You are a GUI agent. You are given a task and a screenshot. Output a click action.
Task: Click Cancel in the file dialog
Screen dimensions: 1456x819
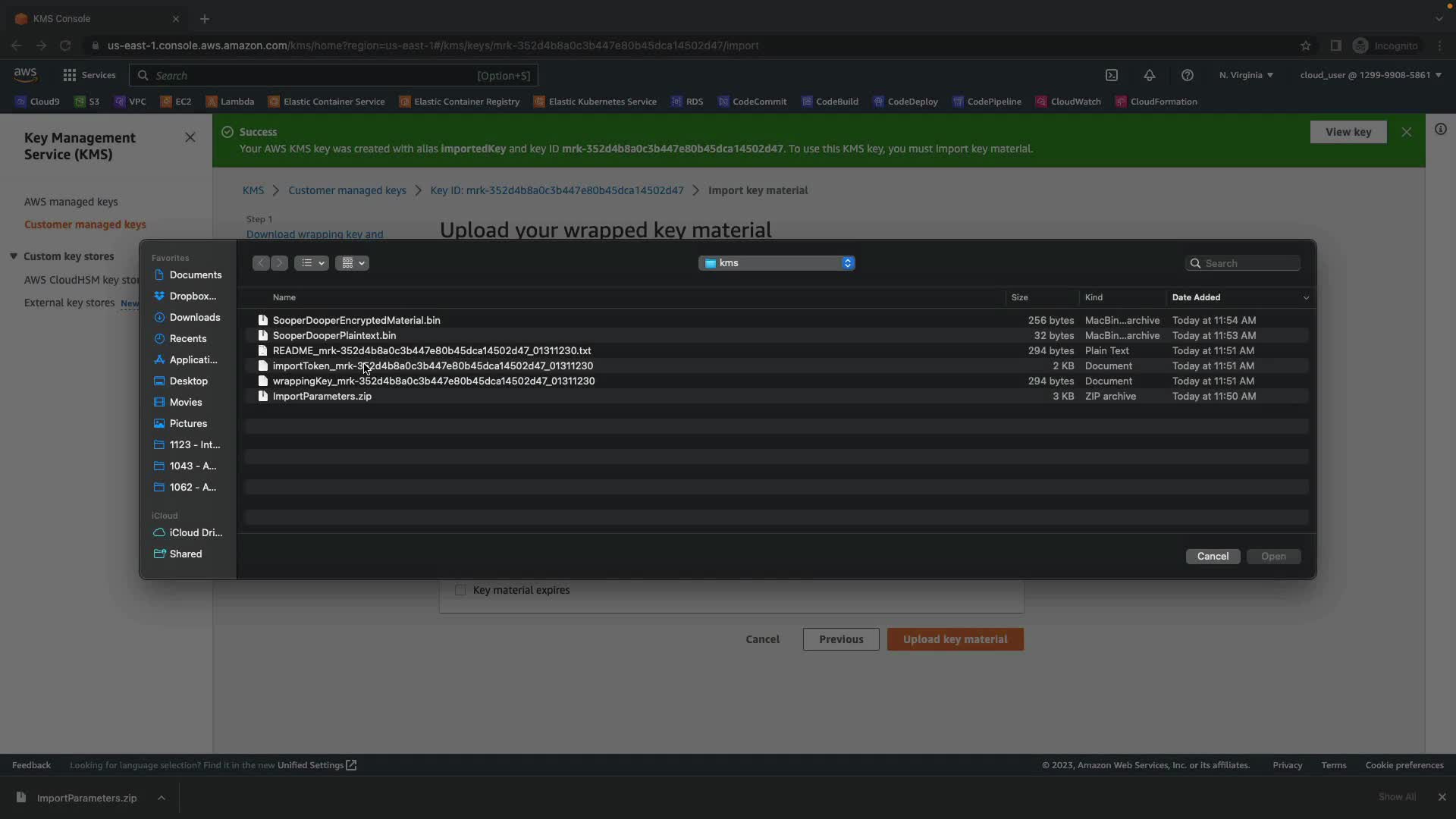[x=1213, y=557]
